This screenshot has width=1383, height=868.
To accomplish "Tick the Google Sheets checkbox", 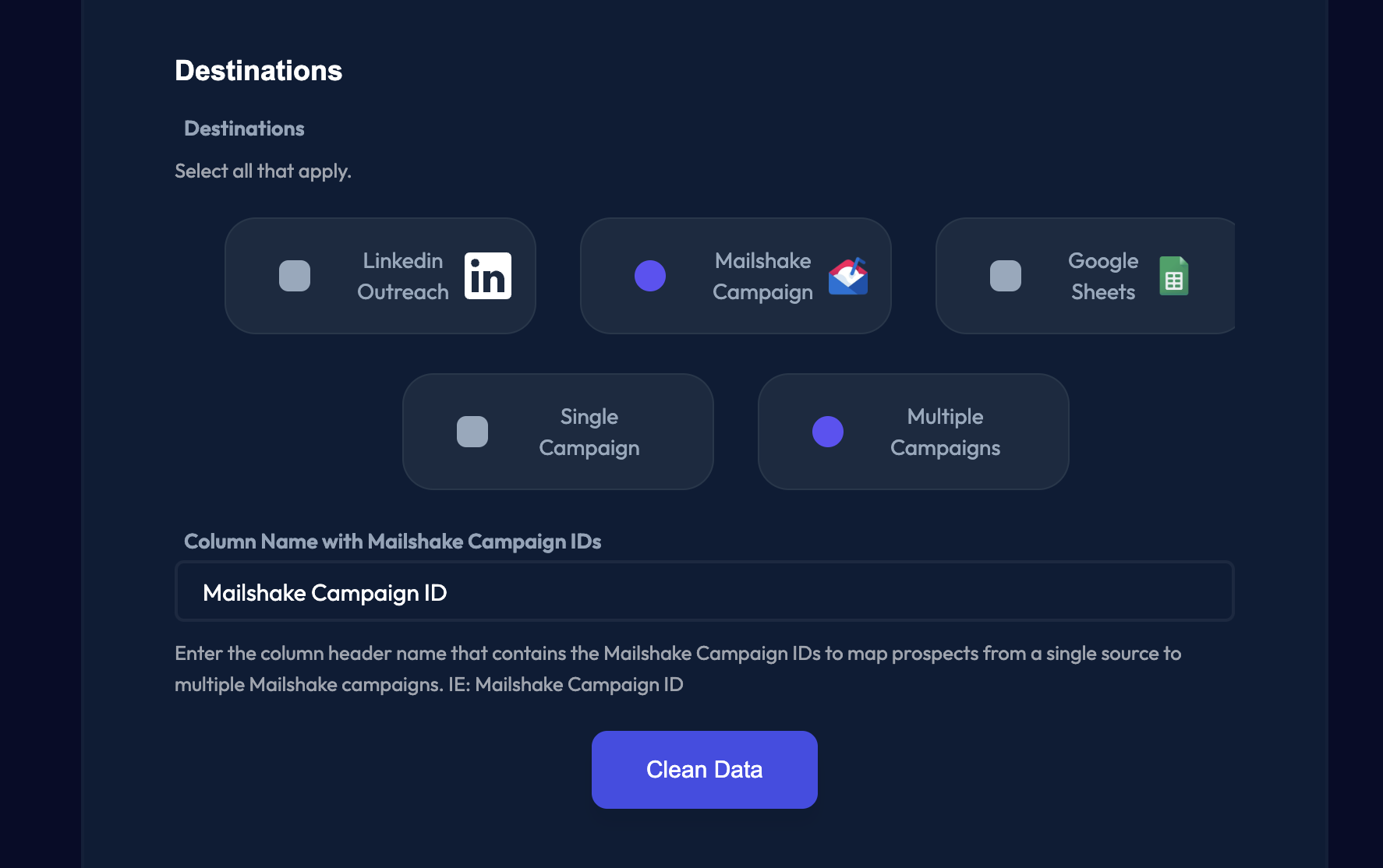I will point(1006,276).
